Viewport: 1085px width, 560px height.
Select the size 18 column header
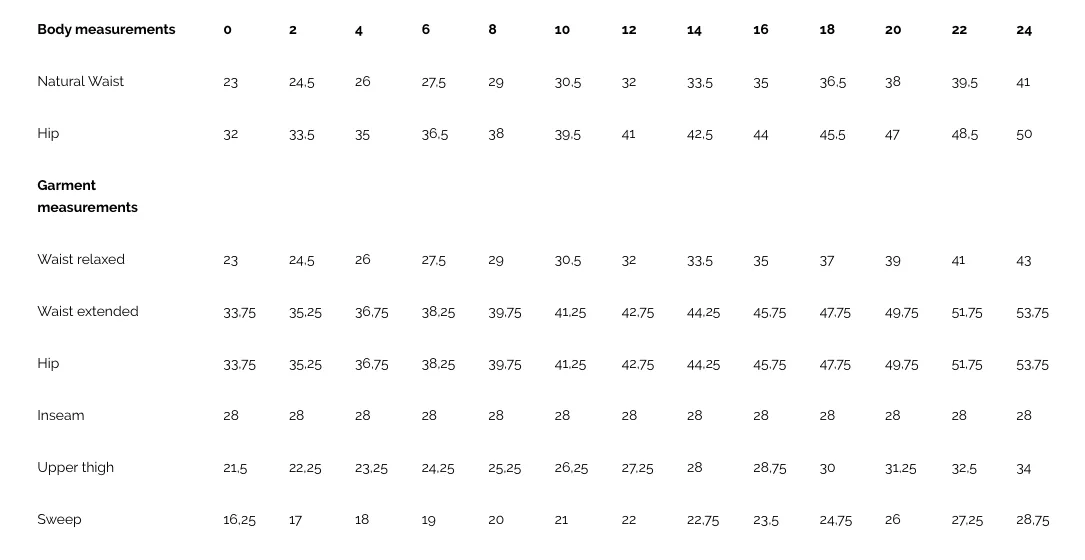(x=827, y=30)
